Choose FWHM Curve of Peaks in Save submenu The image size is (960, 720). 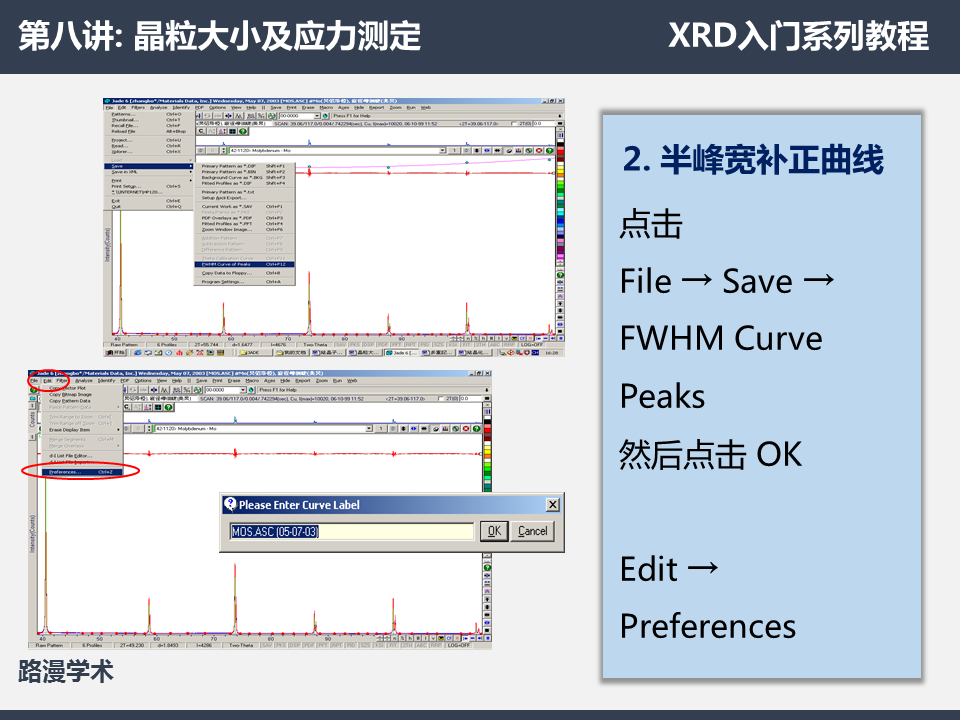[245, 264]
